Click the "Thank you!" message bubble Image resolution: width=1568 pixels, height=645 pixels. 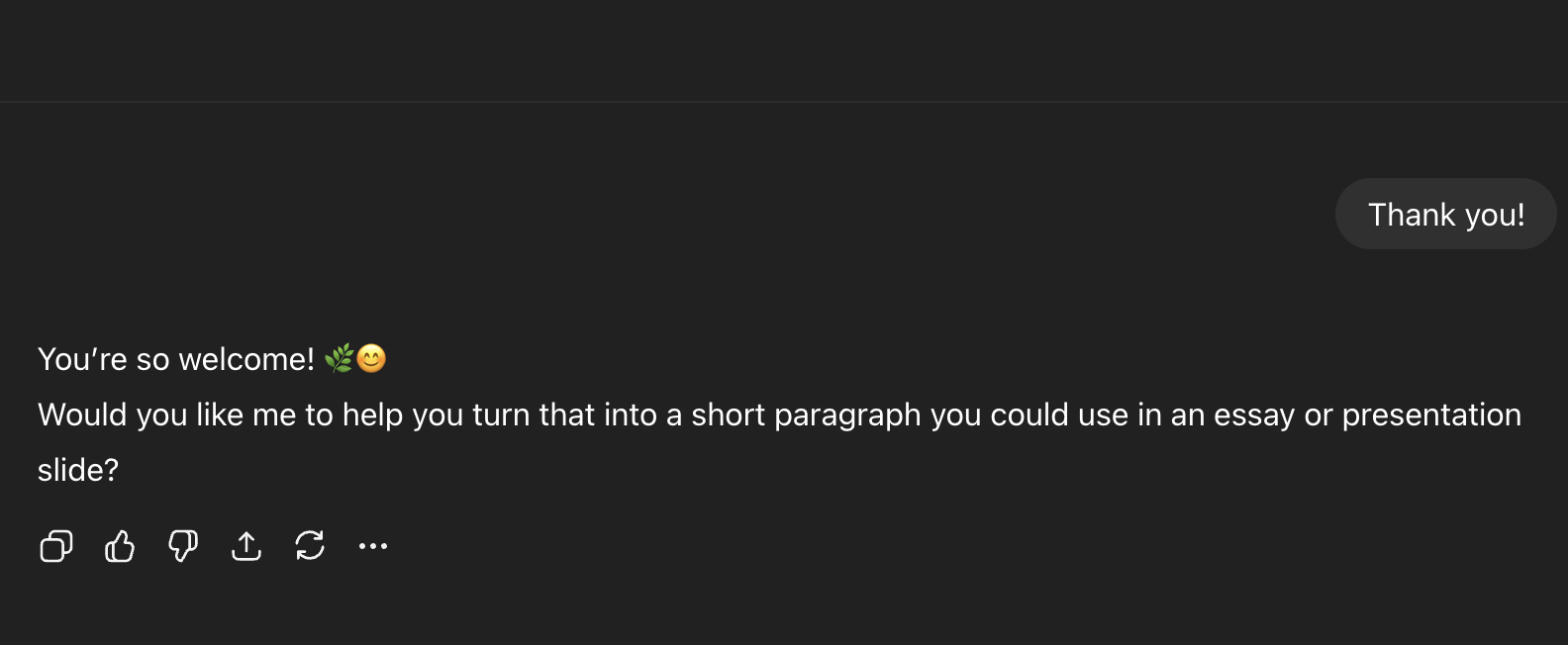[1445, 215]
